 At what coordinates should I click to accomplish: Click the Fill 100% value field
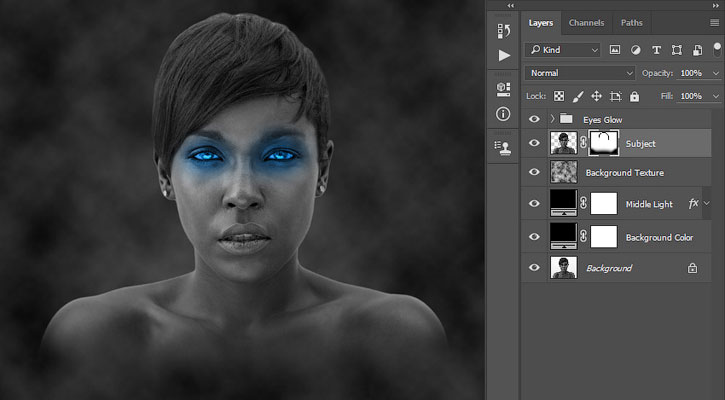click(x=691, y=96)
